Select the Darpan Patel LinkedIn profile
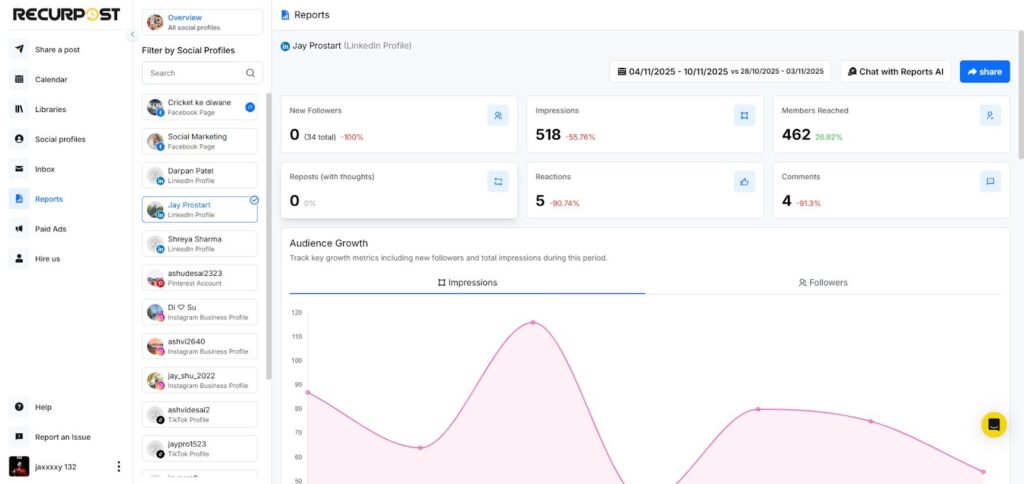 pyautogui.click(x=200, y=175)
